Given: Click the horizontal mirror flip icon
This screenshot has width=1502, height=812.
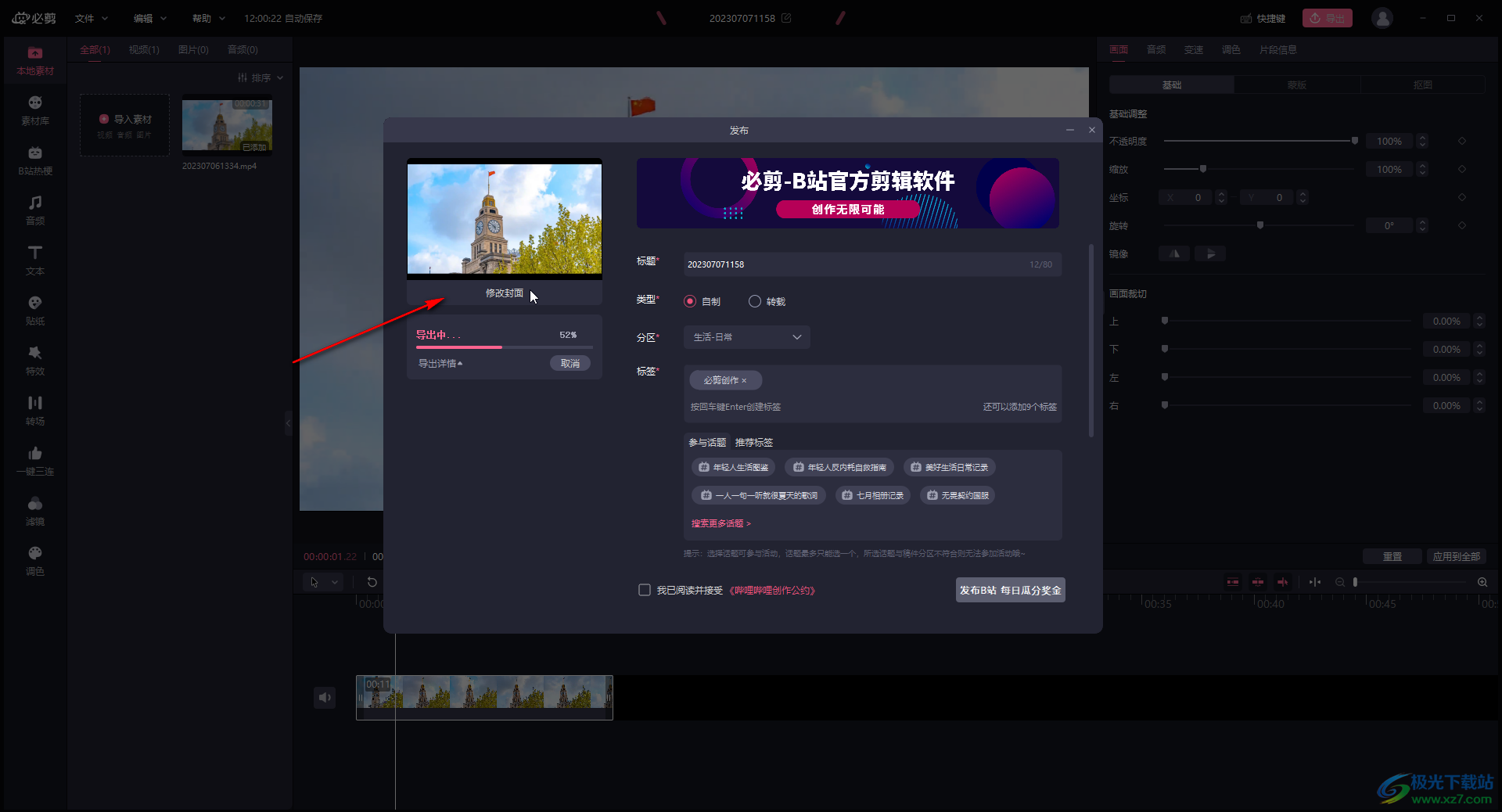Looking at the screenshot, I should (1174, 253).
